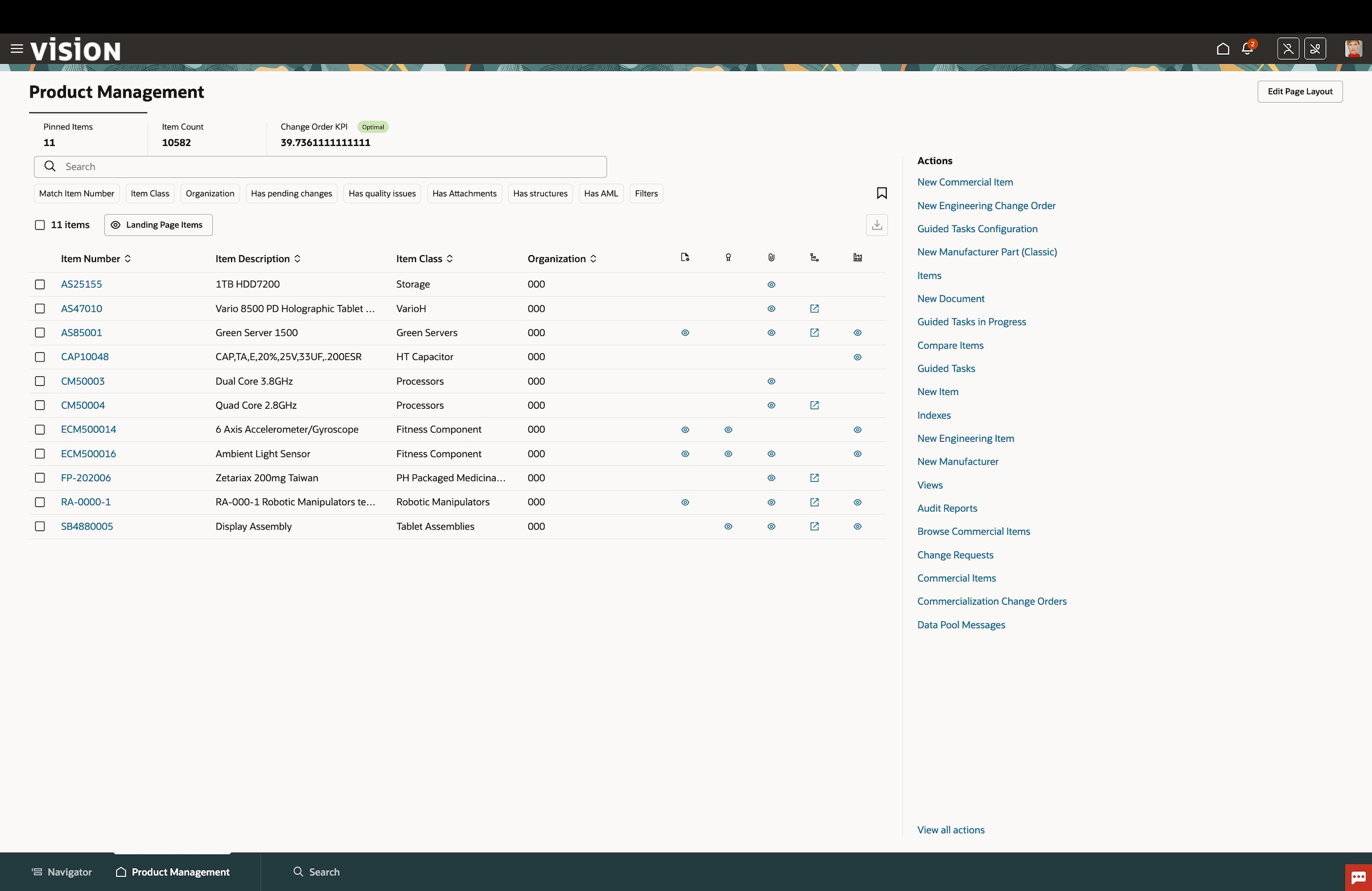Tick checkbox for item SB4880005
This screenshot has height=891, width=1372.
point(40,527)
